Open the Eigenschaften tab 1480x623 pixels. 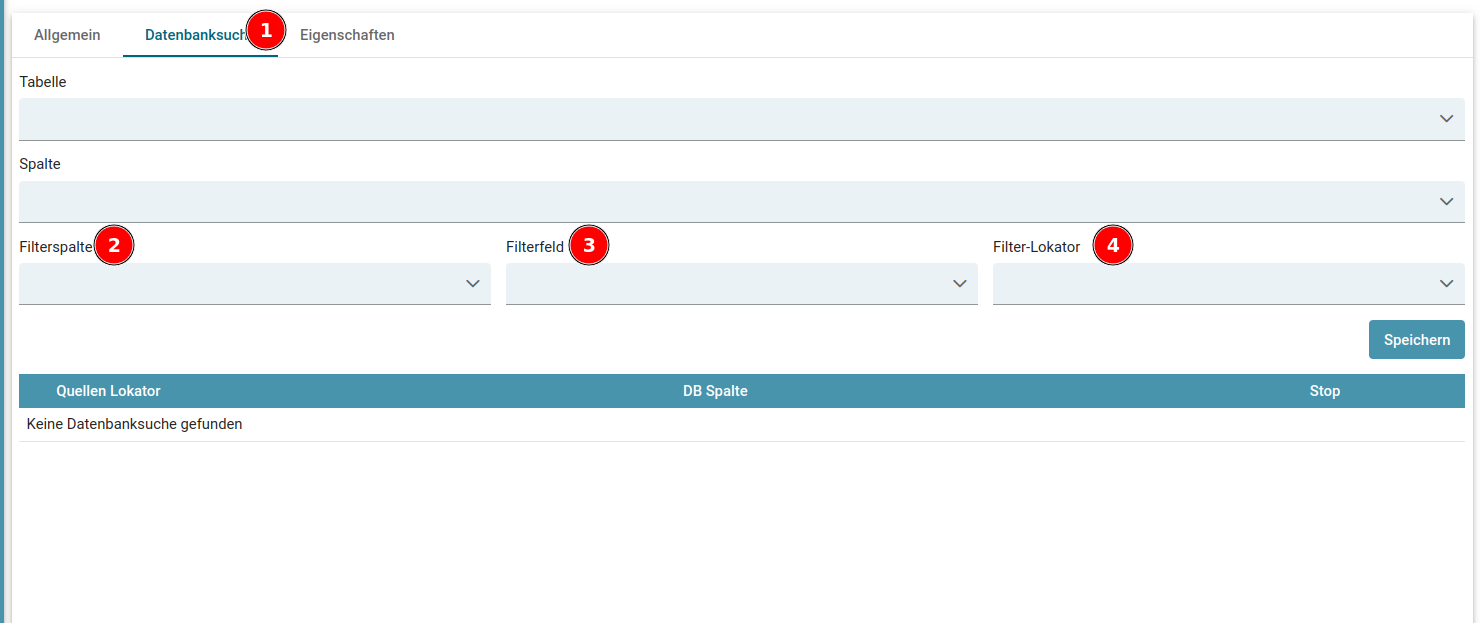[x=347, y=35]
